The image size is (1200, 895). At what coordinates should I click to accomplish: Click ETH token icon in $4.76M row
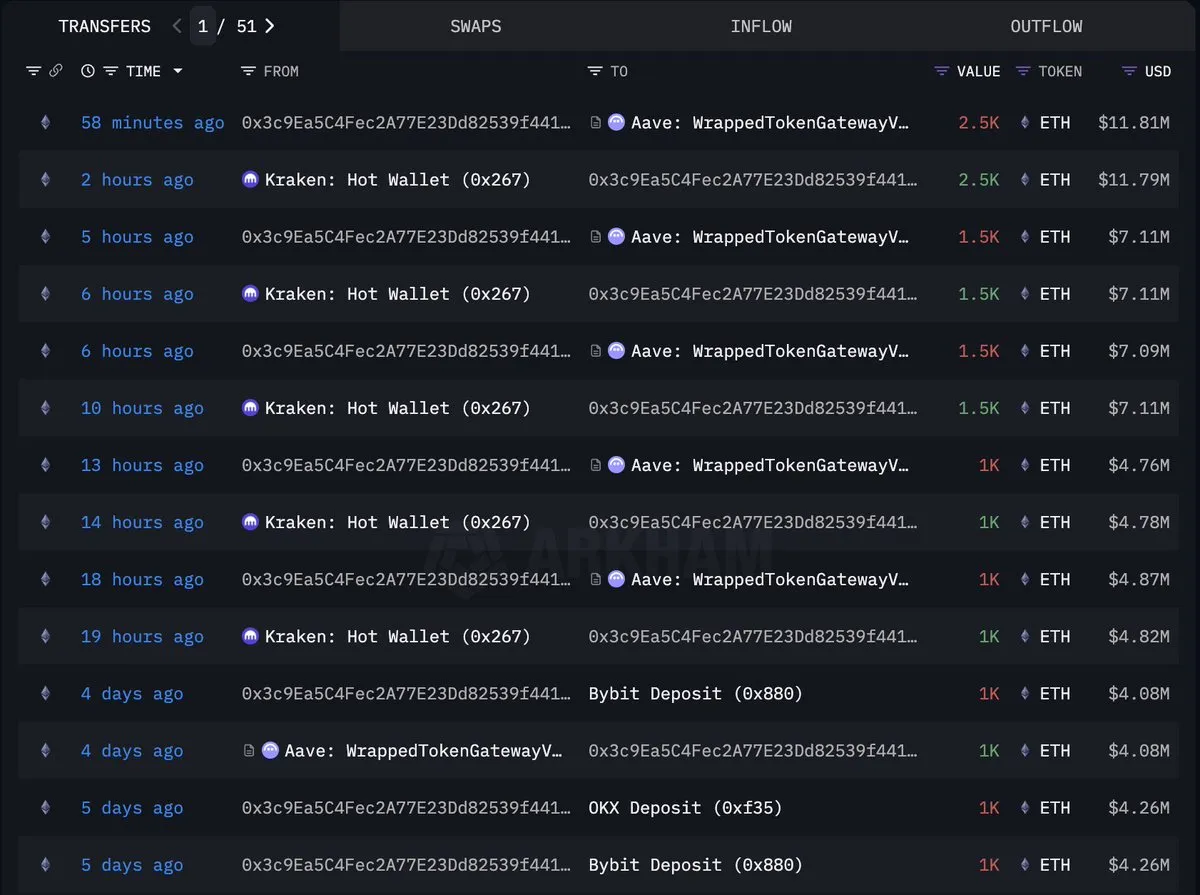coord(1024,465)
